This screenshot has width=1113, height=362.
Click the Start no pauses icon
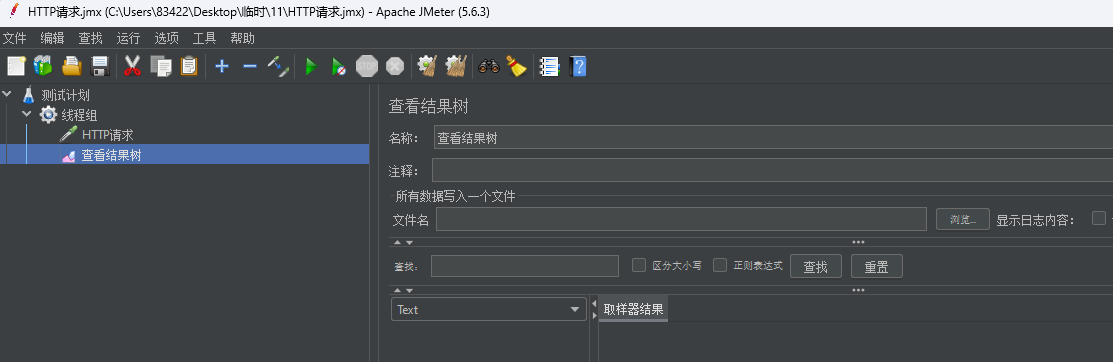click(x=339, y=67)
